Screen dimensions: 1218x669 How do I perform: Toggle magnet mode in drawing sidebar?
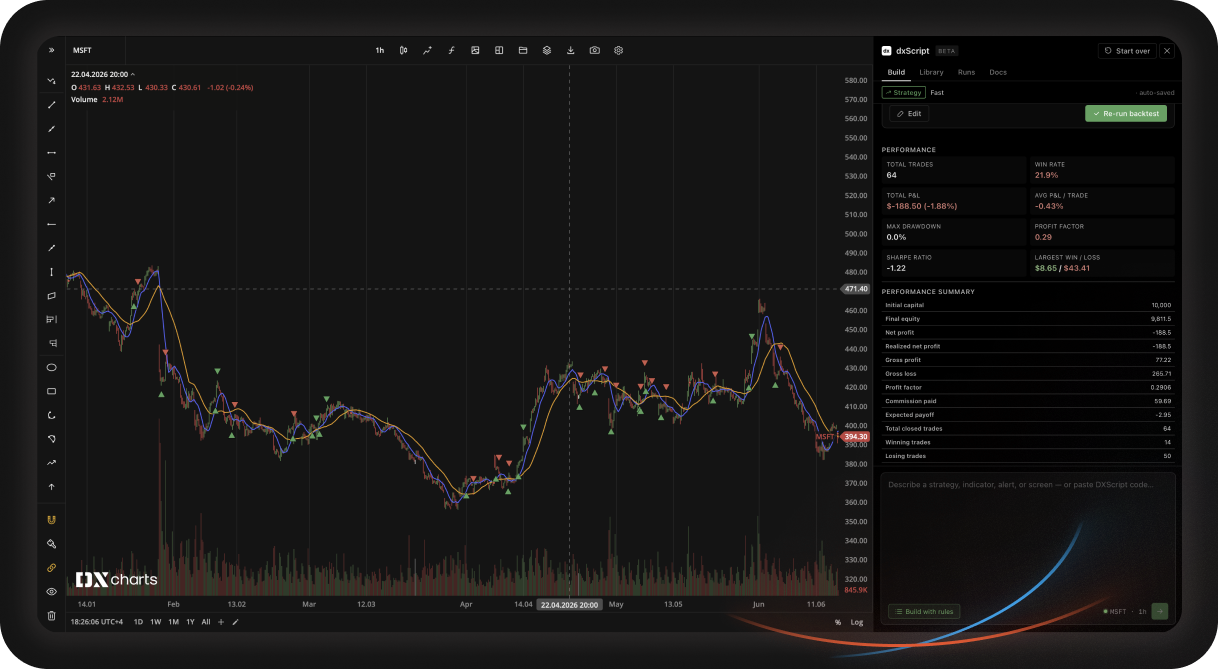tap(51, 519)
